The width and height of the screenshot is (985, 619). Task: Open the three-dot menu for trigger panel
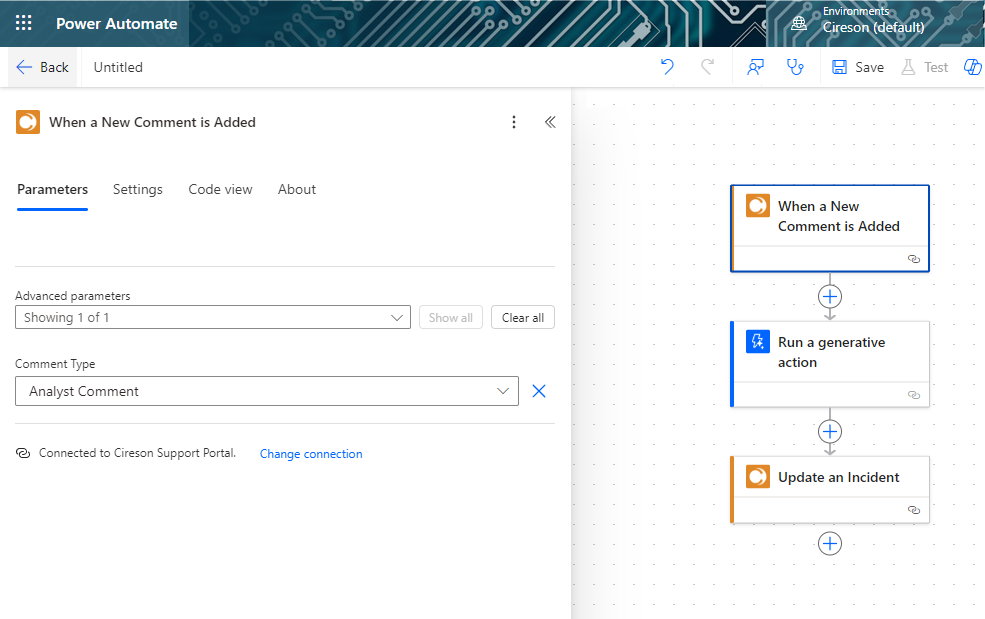(514, 122)
